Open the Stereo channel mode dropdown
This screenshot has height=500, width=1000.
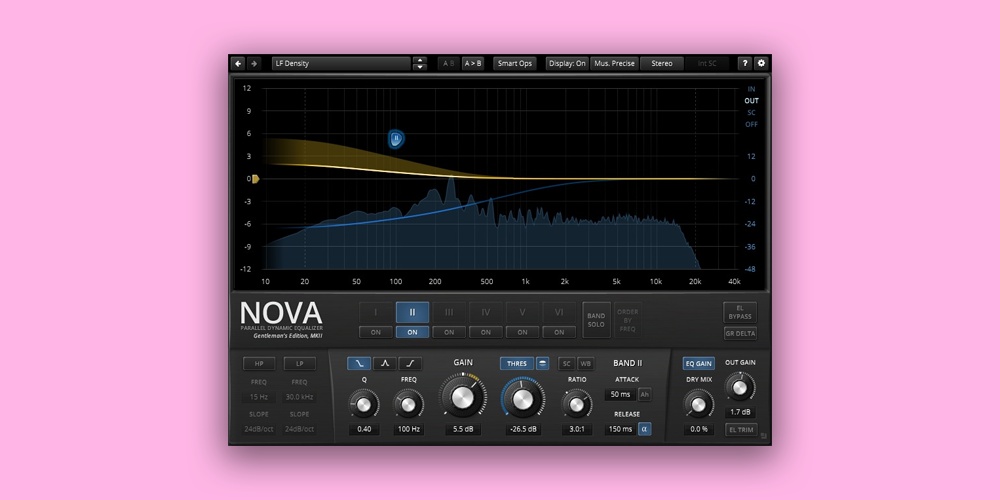click(661, 63)
